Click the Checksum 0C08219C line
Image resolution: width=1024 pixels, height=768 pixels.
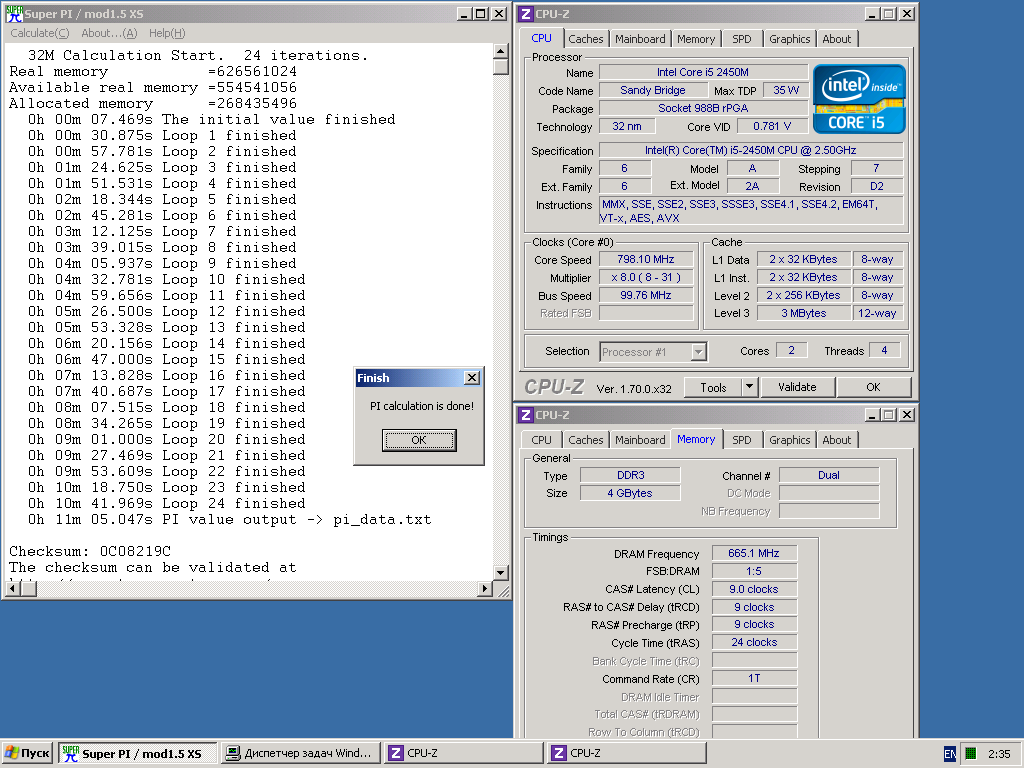[x=90, y=551]
